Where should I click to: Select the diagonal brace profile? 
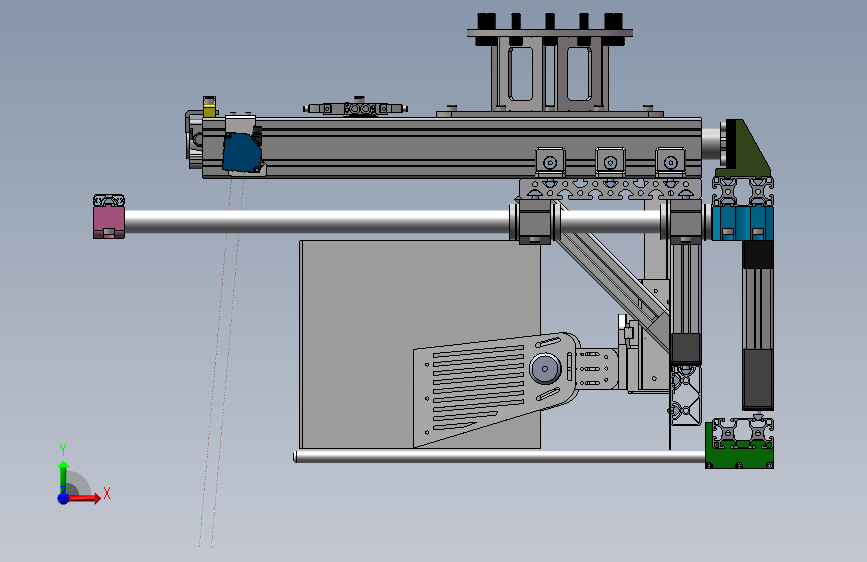tap(612, 274)
